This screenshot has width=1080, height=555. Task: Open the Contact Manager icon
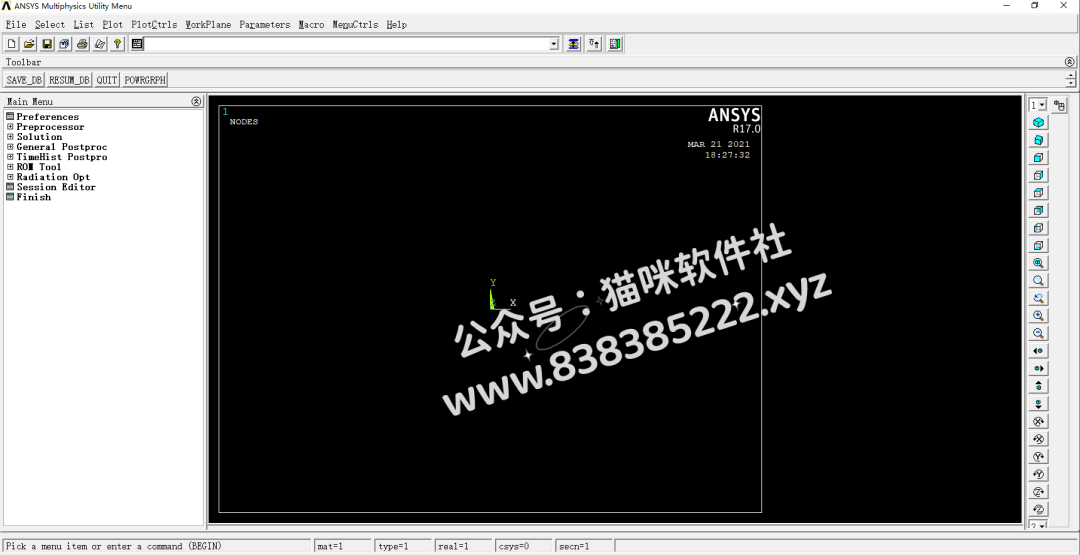point(616,44)
